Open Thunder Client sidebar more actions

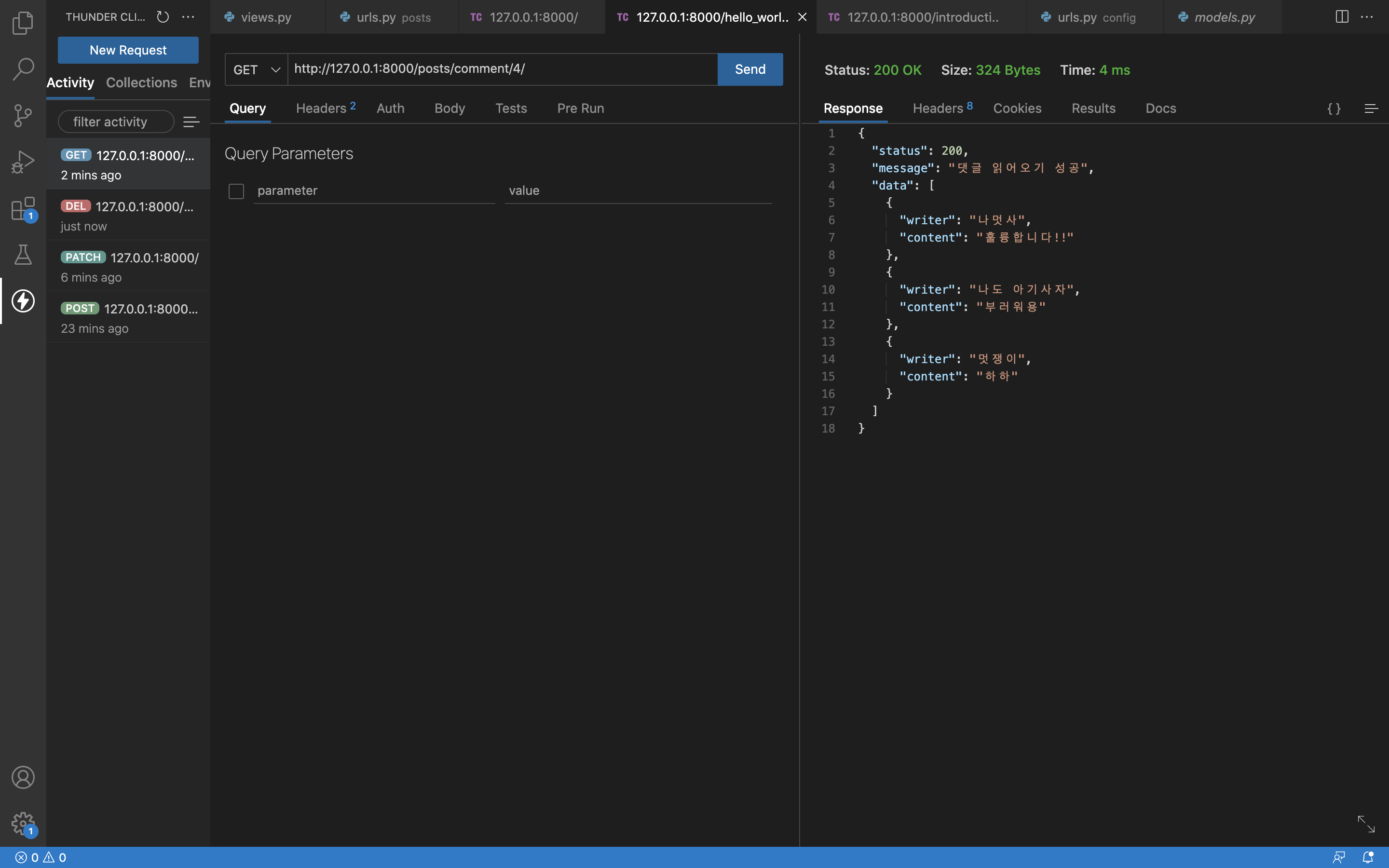[x=188, y=17]
